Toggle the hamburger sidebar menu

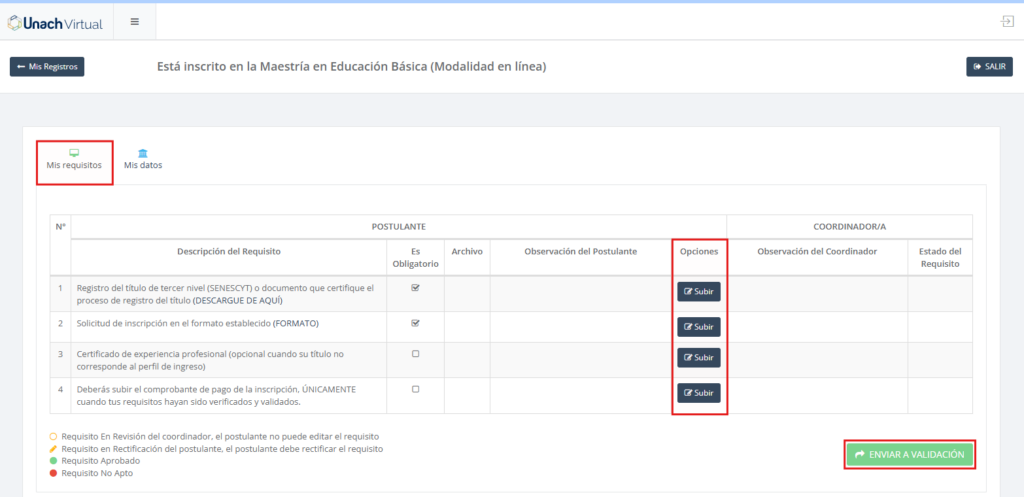click(135, 21)
